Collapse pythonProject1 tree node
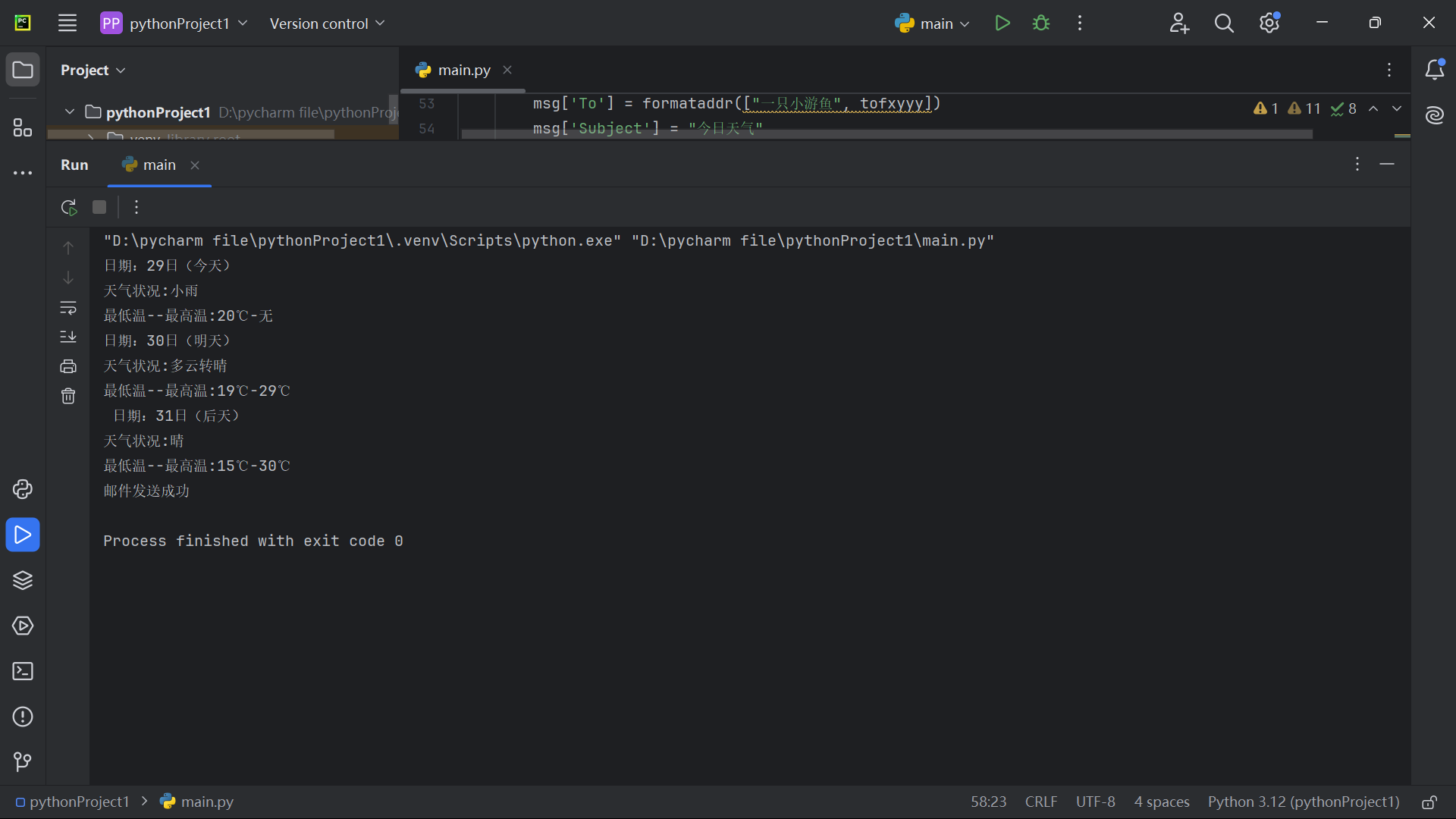Screen dimensions: 1456x819 pyautogui.click(x=70, y=112)
